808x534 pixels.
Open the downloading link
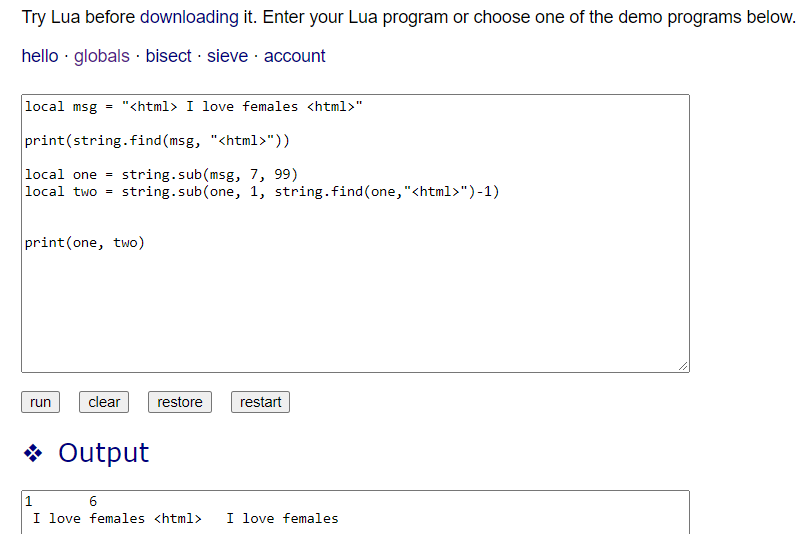tap(189, 17)
